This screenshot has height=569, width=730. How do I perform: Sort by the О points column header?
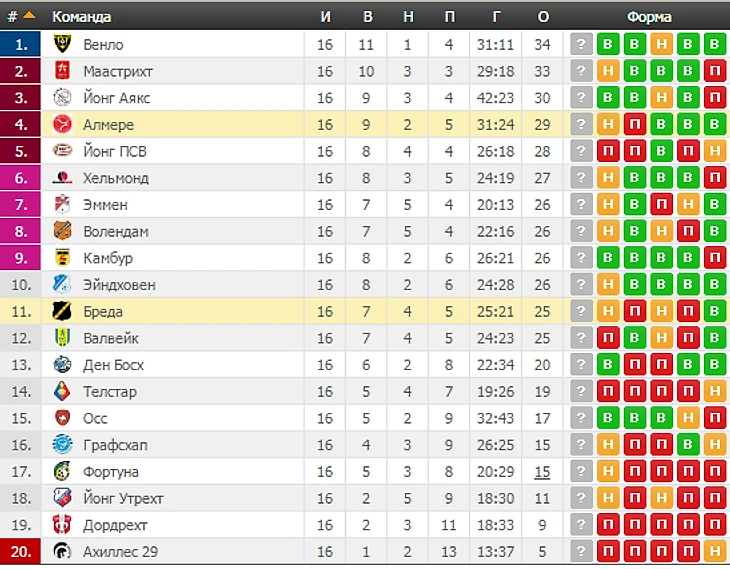coord(543,17)
